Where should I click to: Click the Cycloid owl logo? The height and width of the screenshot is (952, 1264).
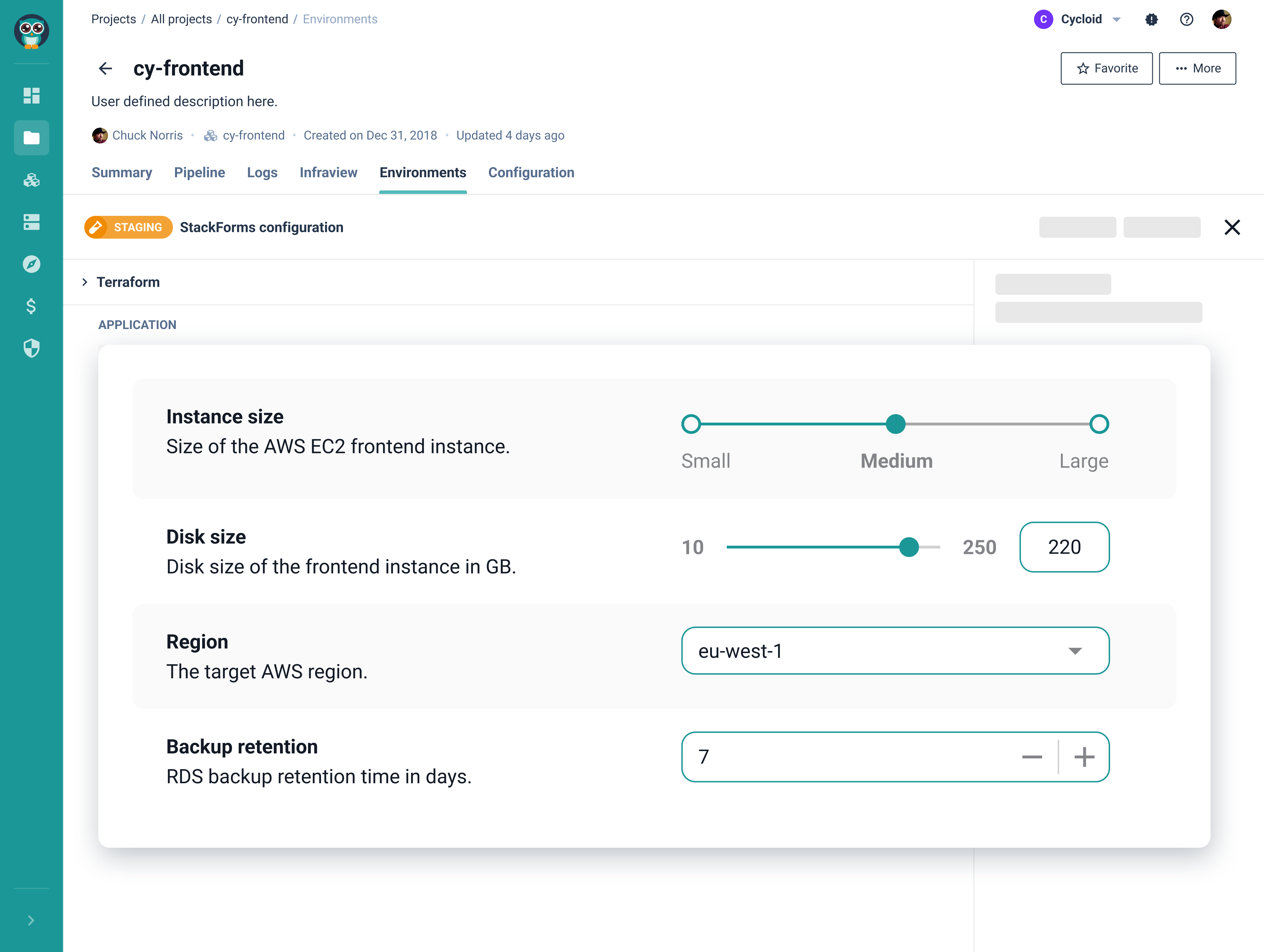pos(31,32)
